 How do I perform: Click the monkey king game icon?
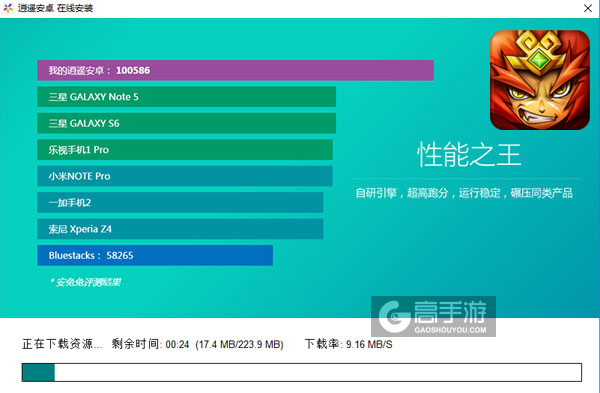tap(540, 80)
